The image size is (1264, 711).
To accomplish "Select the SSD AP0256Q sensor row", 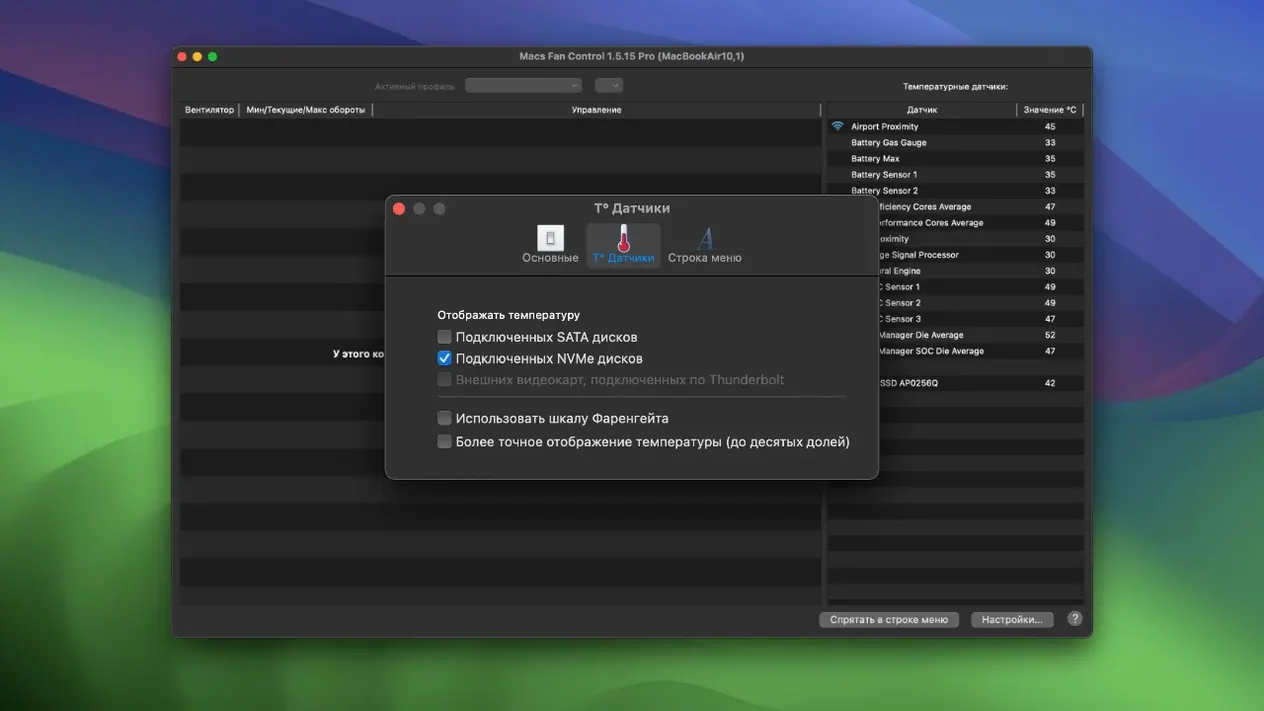I will [x=981, y=383].
